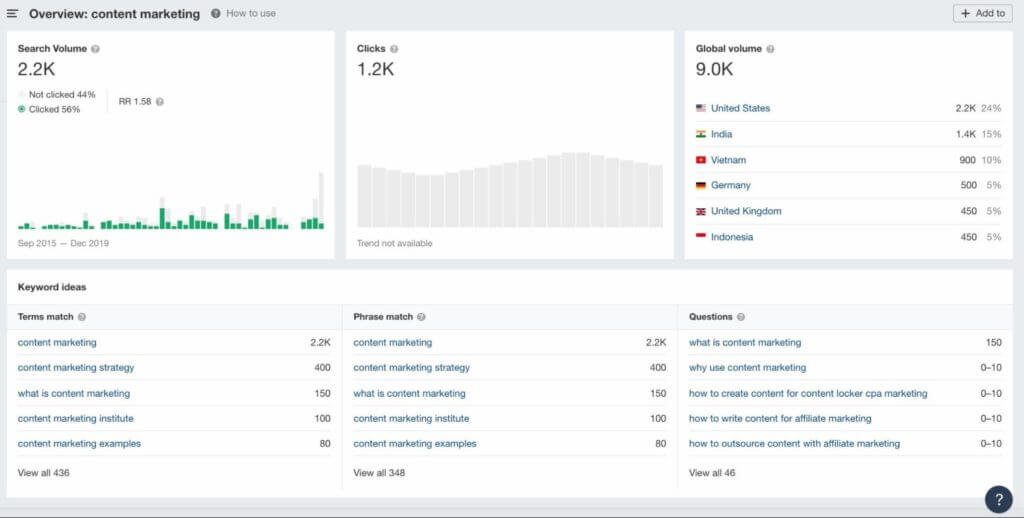This screenshot has width=1024, height=518.
Task: Click the Terms match help icon
Action: tap(82, 317)
